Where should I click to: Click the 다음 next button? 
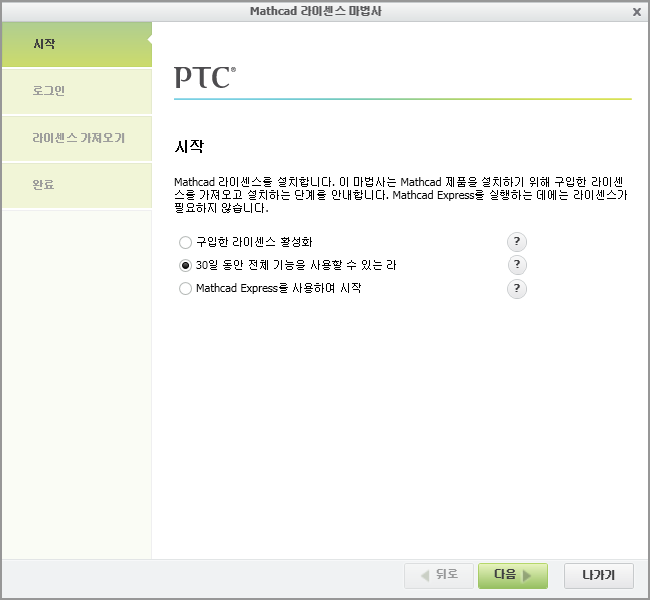click(513, 576)
